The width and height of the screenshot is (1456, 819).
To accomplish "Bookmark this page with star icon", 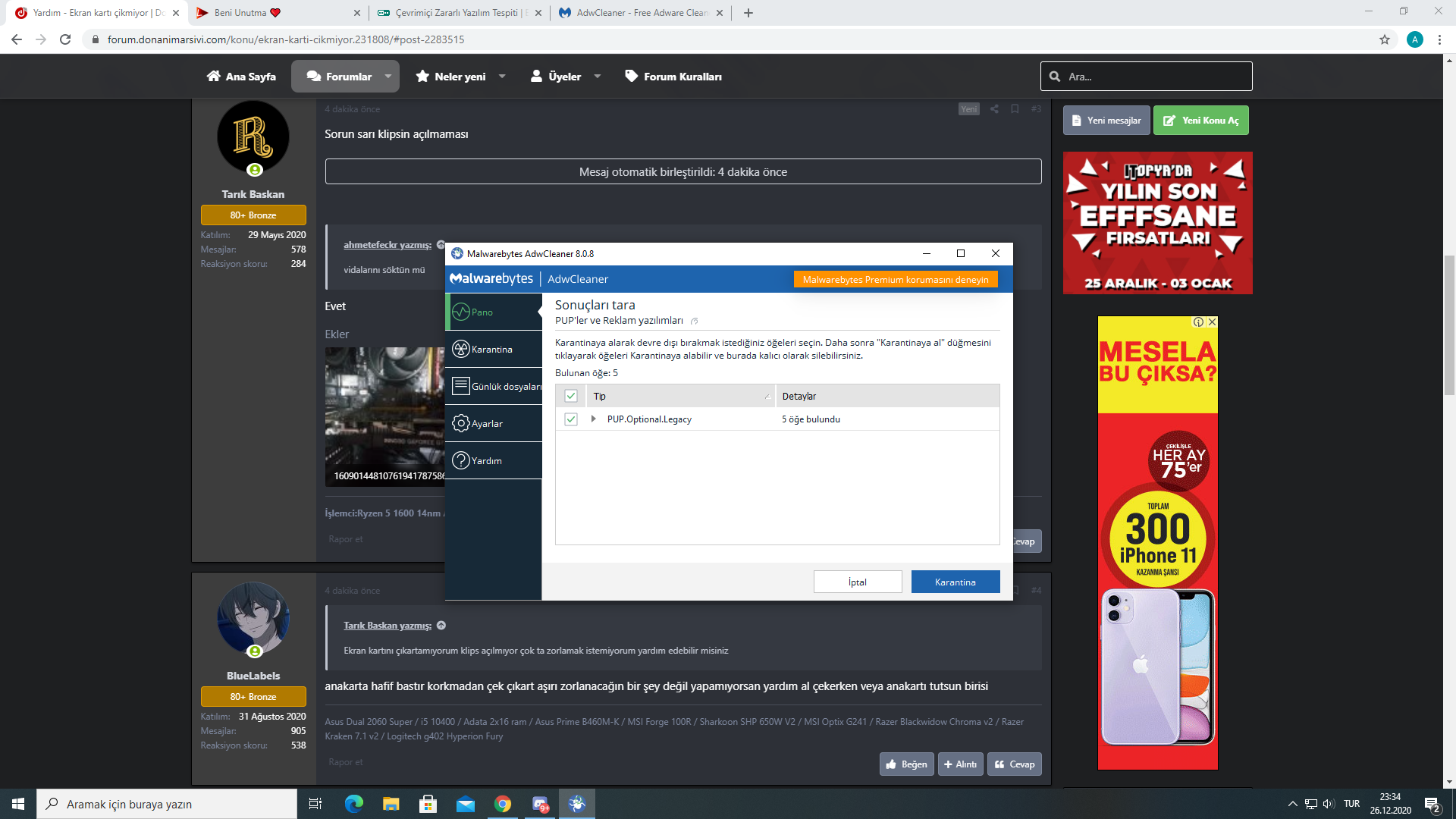I will (1385, 39).
